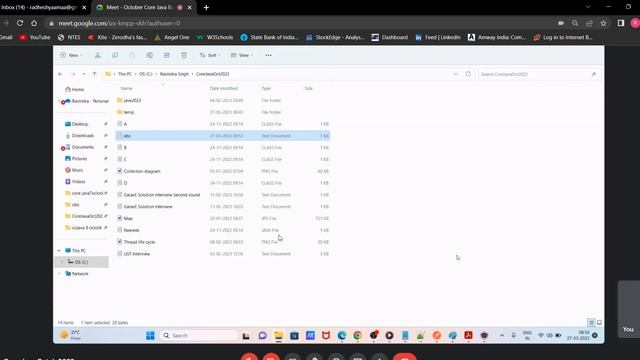The height and width of the screenshot is (360, 640).
Task: Click the Cut scissors icon in Explorer toolbar
Action: pos(98,55)
